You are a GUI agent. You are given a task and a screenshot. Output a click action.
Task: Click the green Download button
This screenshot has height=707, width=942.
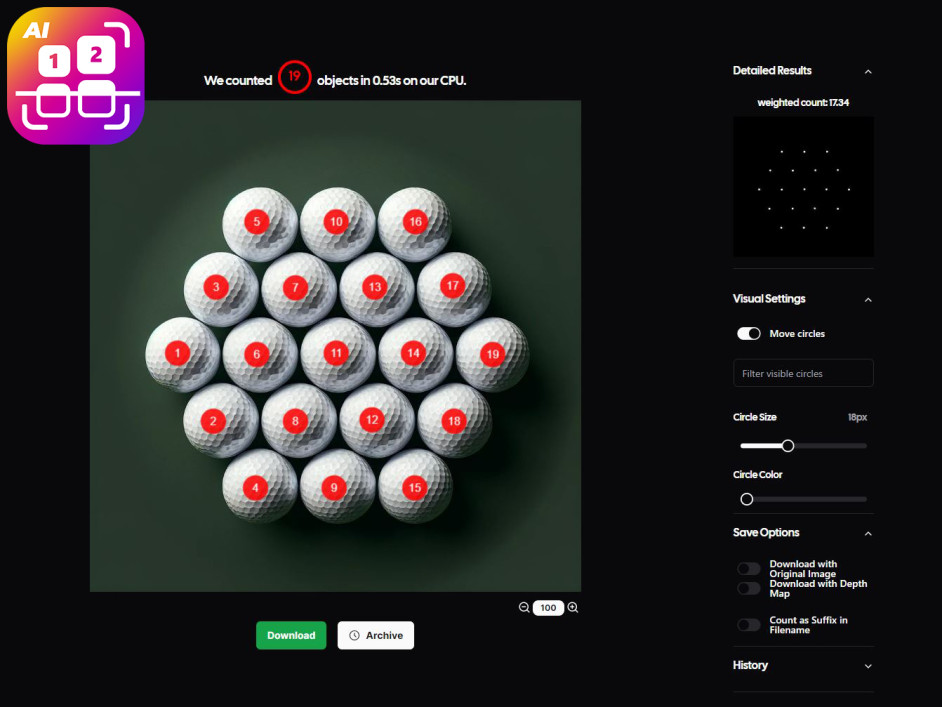[x=291, y=635]
